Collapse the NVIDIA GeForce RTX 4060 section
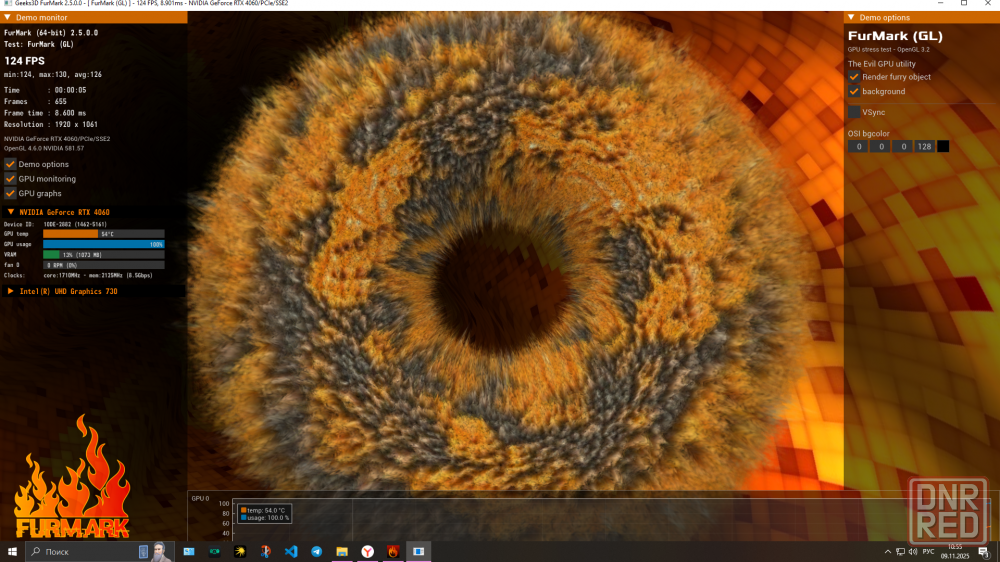Viewport: 1000px width, 562px height. point(11,212)
